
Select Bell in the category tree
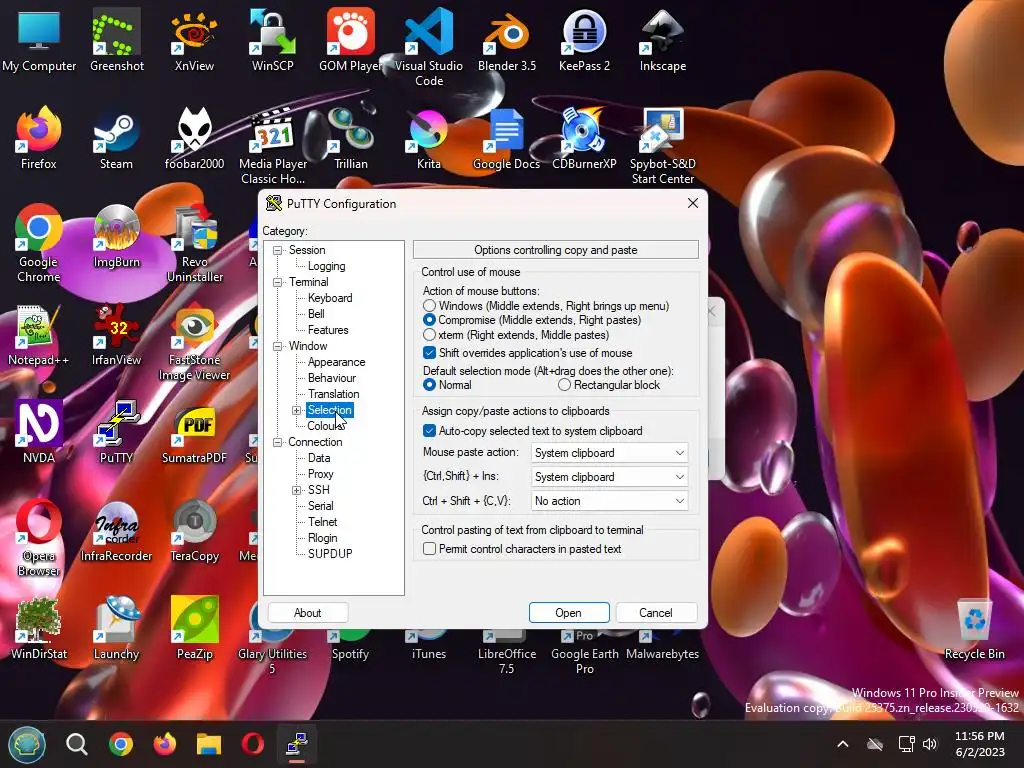(316, 314)
